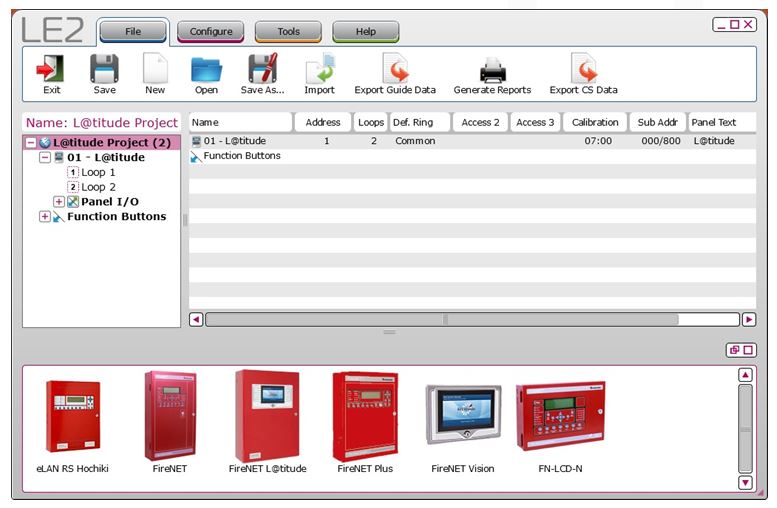This screenshot has width=777, height=508.
Task: Select the FN-LCD-N panel thumbnail
Action: [x=560, y=415]
